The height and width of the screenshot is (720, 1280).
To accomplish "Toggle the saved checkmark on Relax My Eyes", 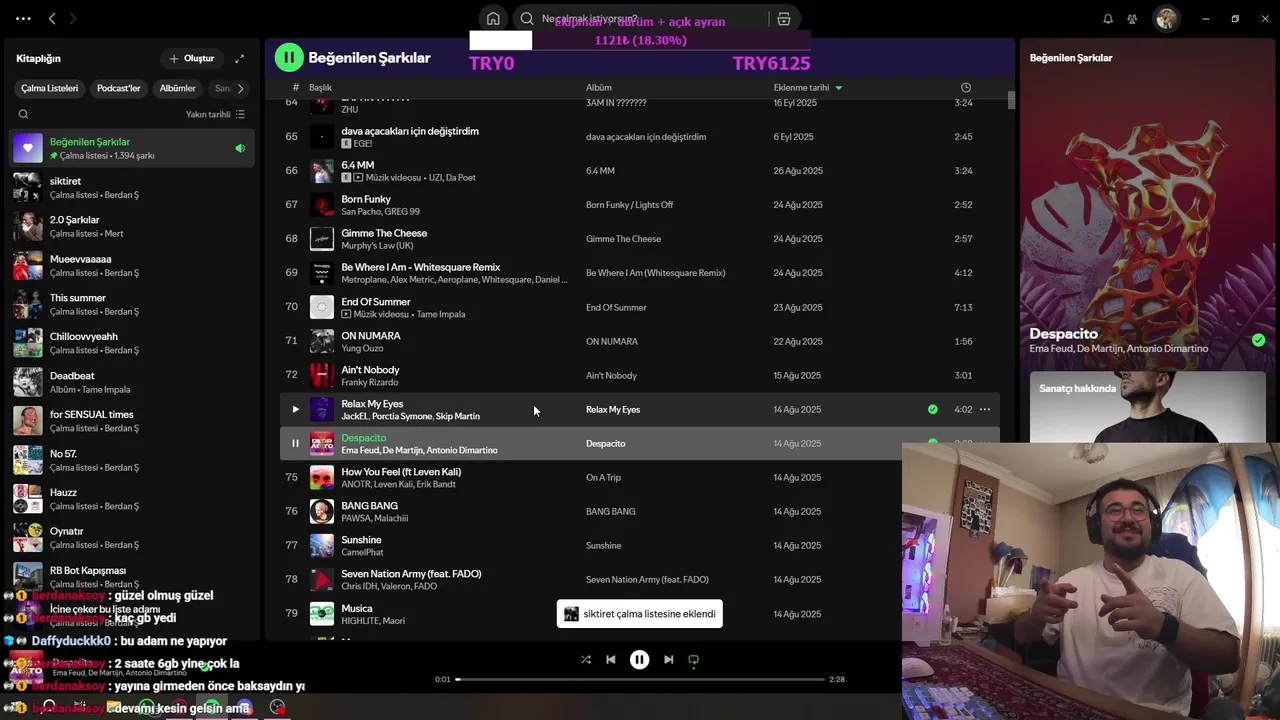I will [932, 409].
